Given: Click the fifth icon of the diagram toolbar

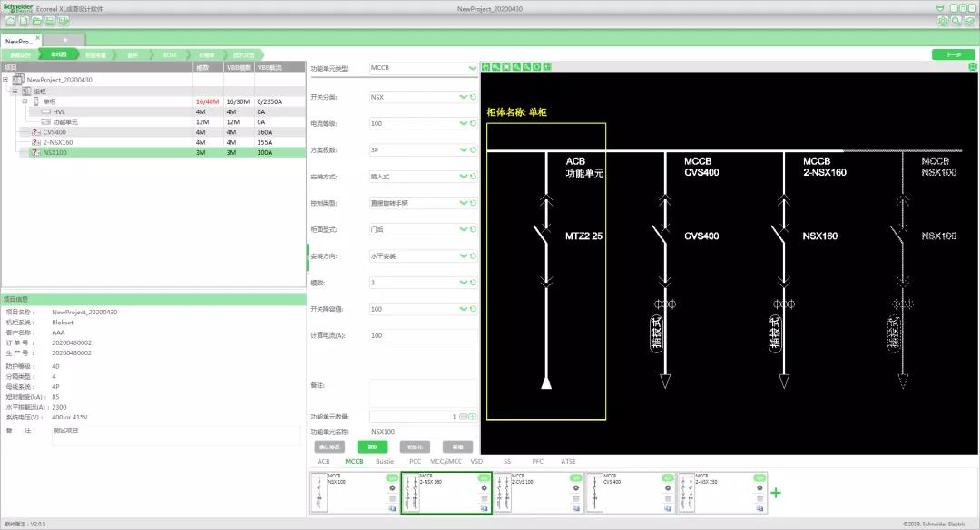Looking at the screenshot, I should click(527, 67).
